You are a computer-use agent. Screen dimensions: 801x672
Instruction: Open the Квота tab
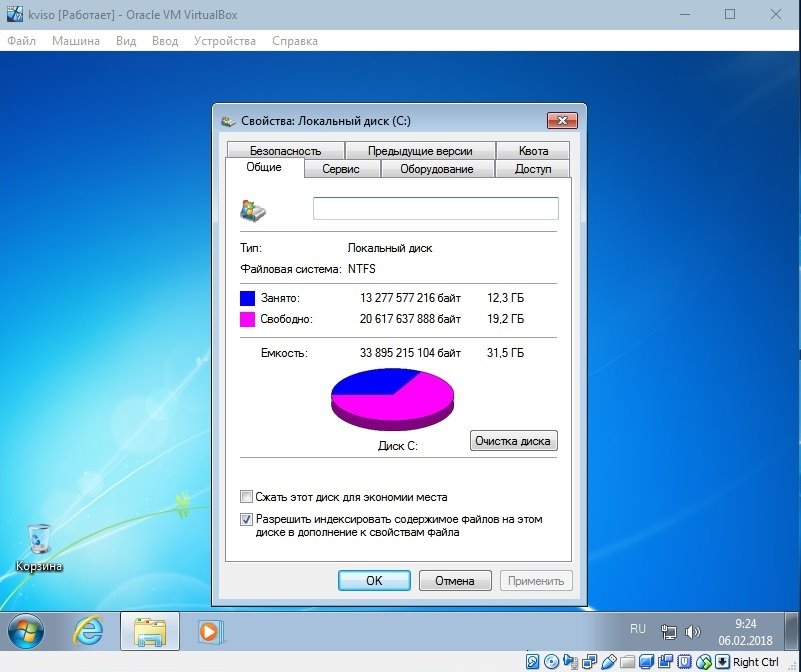(533, 151)
